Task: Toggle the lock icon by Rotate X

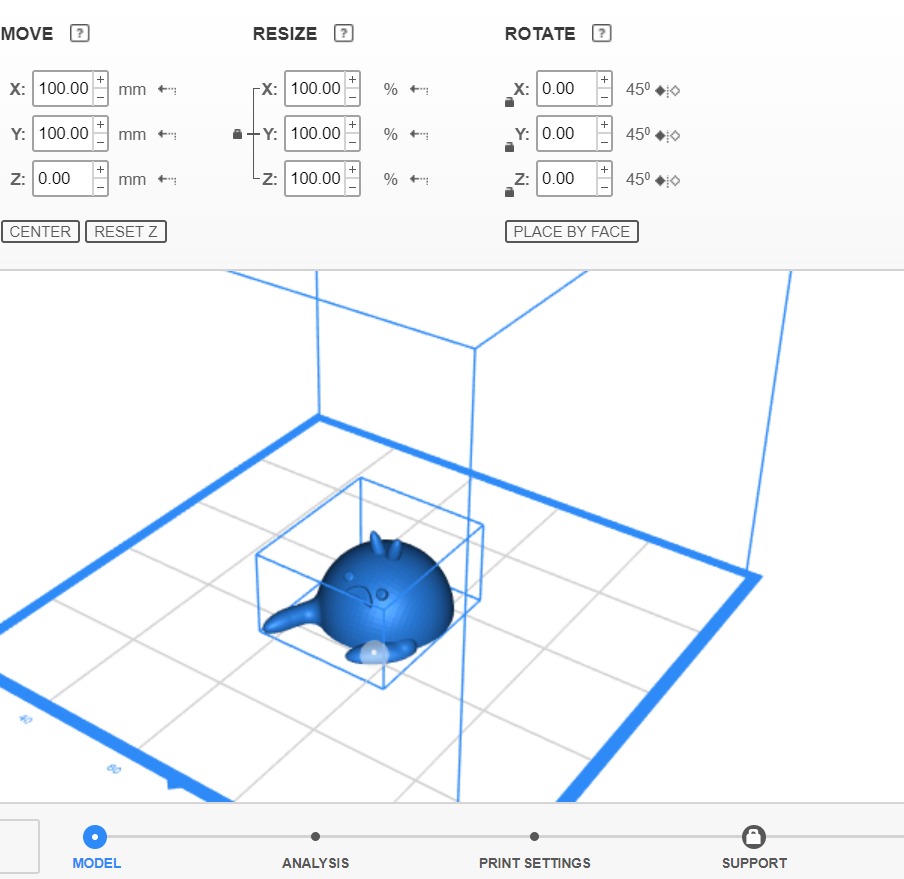Action: coord(509,102)
